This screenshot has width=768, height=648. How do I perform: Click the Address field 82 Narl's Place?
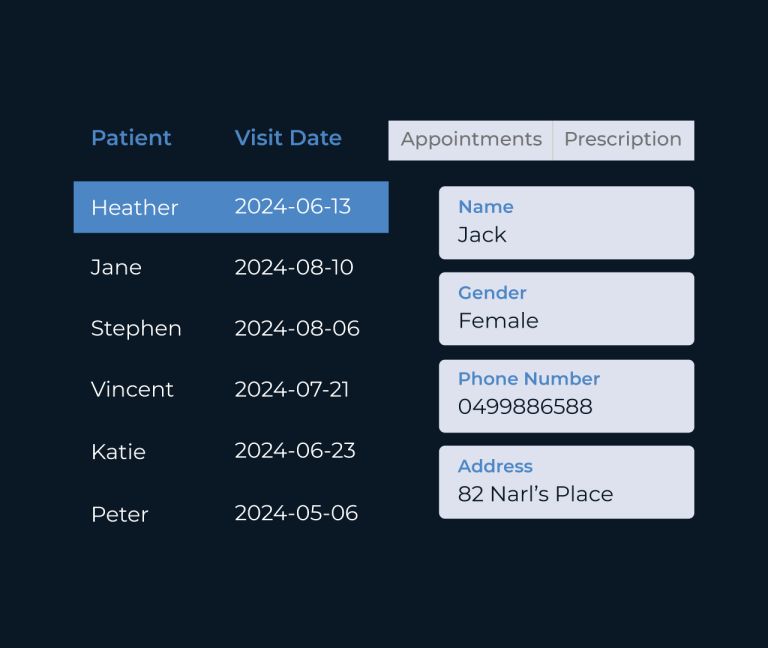[x=566, y=482]
